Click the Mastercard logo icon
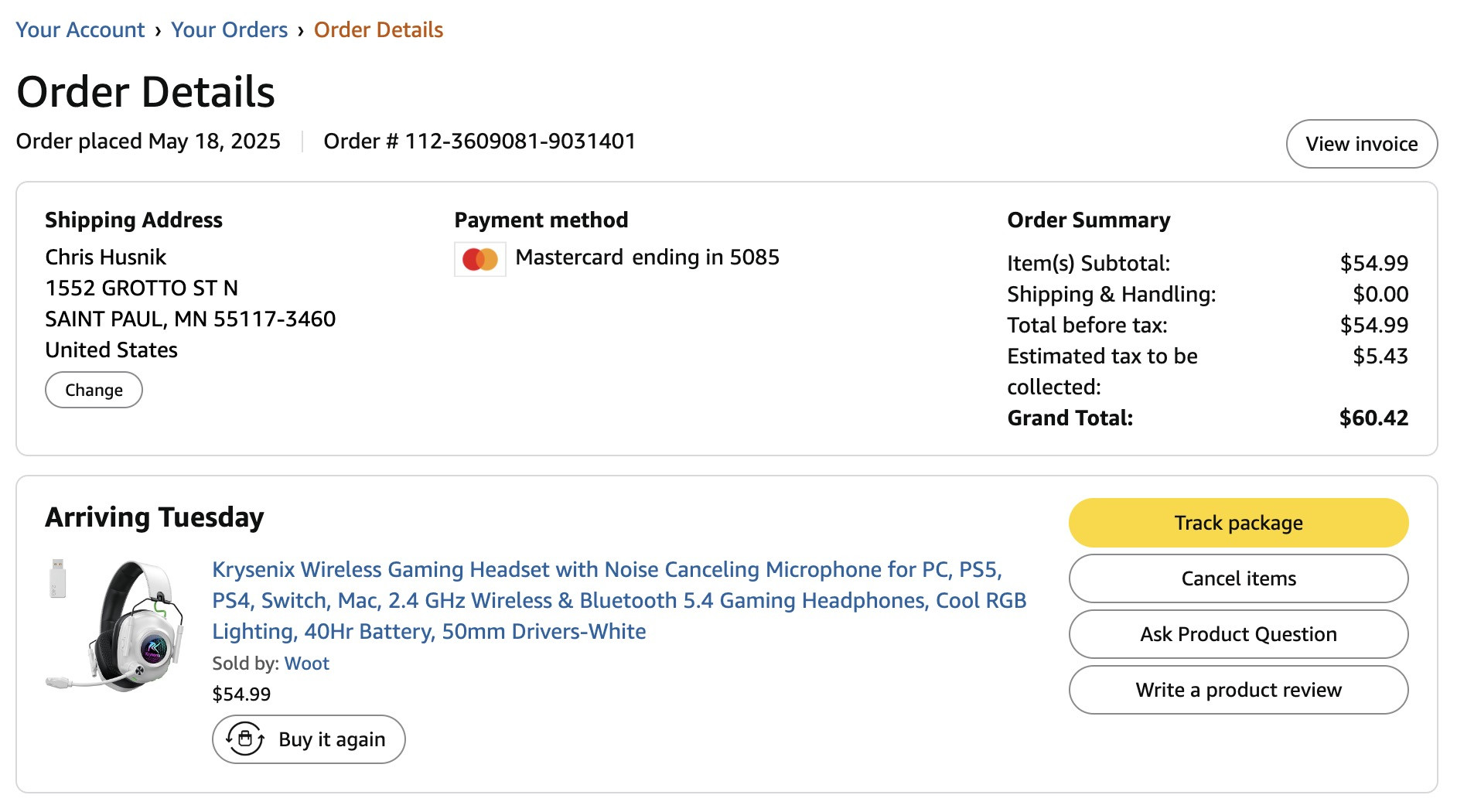The height and width of the screenshot is (812, 1457). (x=479, y=259)
